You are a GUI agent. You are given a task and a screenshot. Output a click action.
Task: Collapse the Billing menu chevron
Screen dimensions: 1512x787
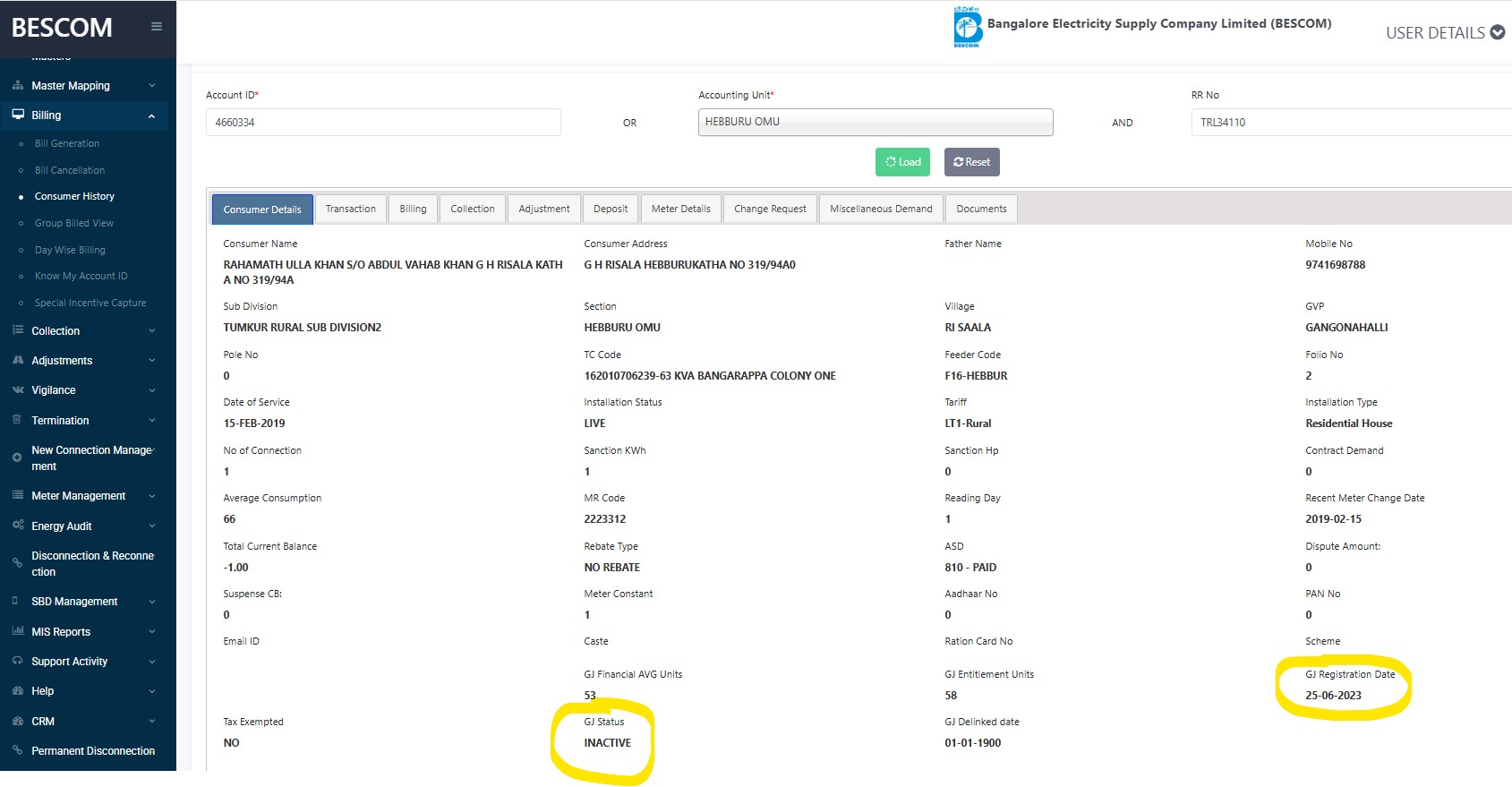(151, 115)
